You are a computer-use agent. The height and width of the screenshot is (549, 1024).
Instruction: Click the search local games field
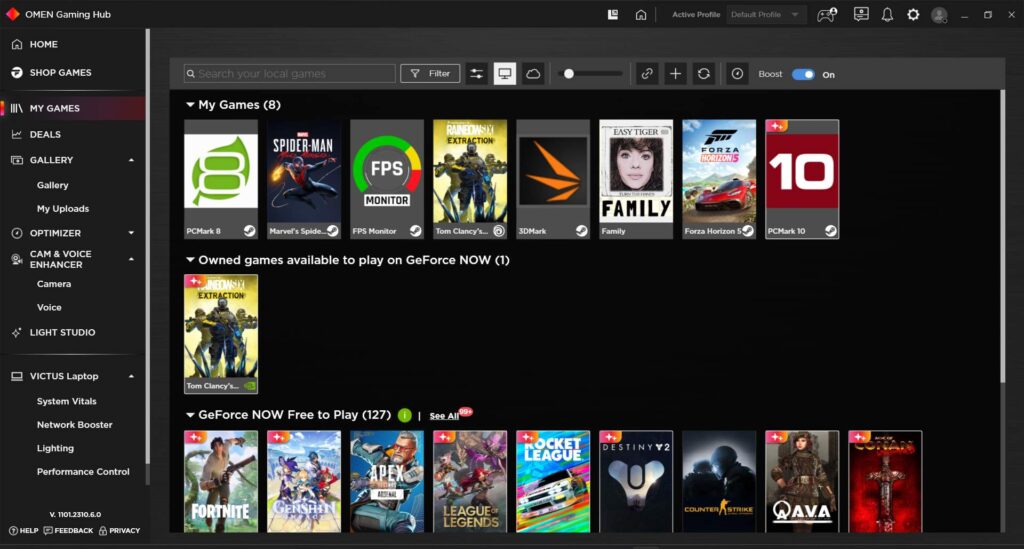(289, 74)
